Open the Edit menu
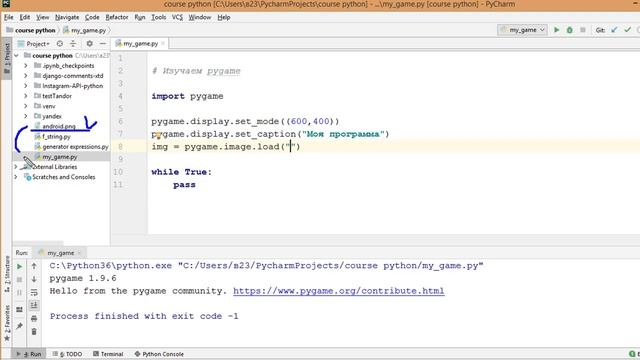 (x=25, y=17)
